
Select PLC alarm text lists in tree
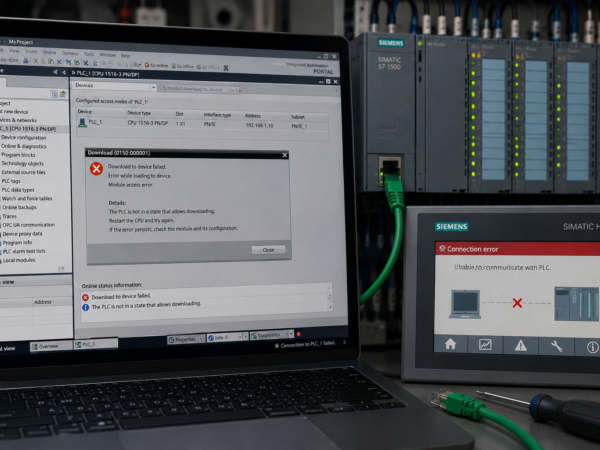click(x=24, y=251)
